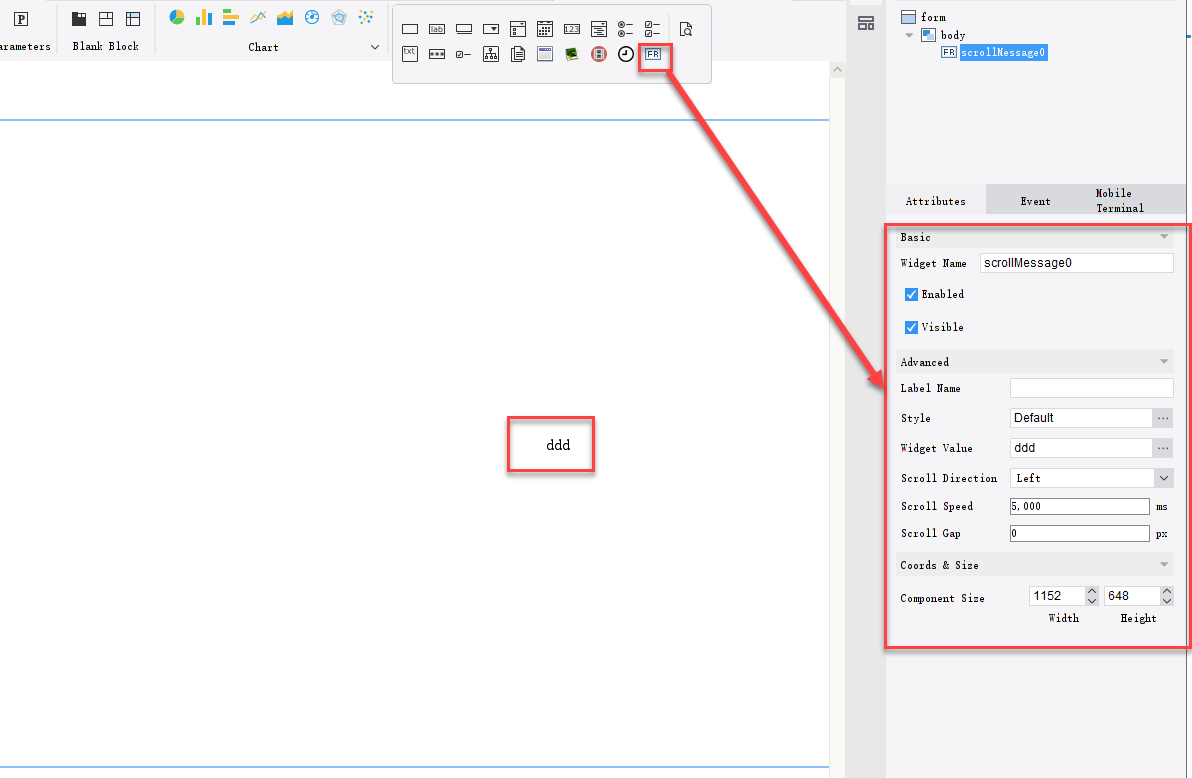Open Widget Value editor ellipsis button
The height and width of the screenshot is (778, 1192).
tap(1163, 448)
